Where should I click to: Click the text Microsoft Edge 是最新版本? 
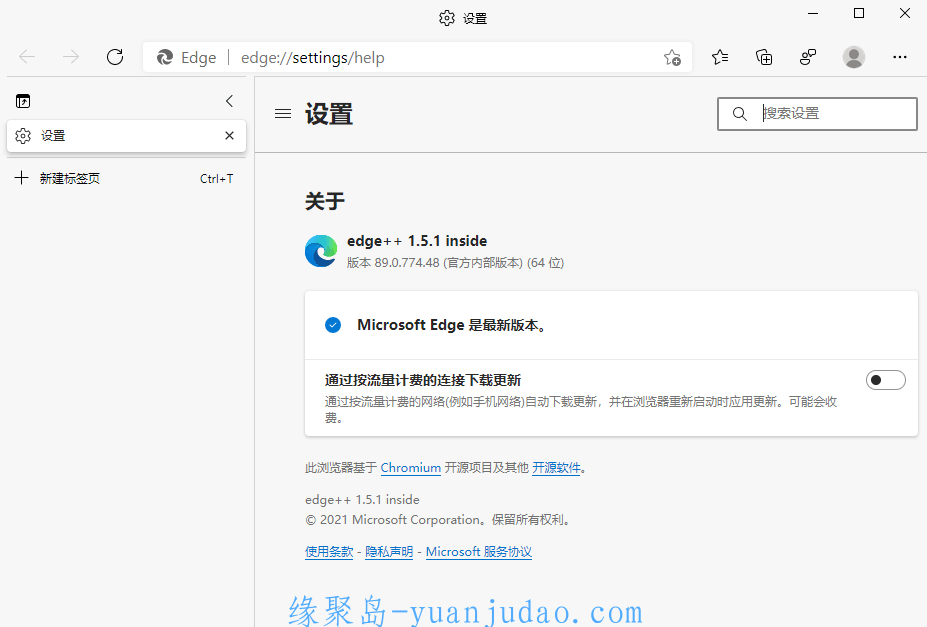[451, 325]
